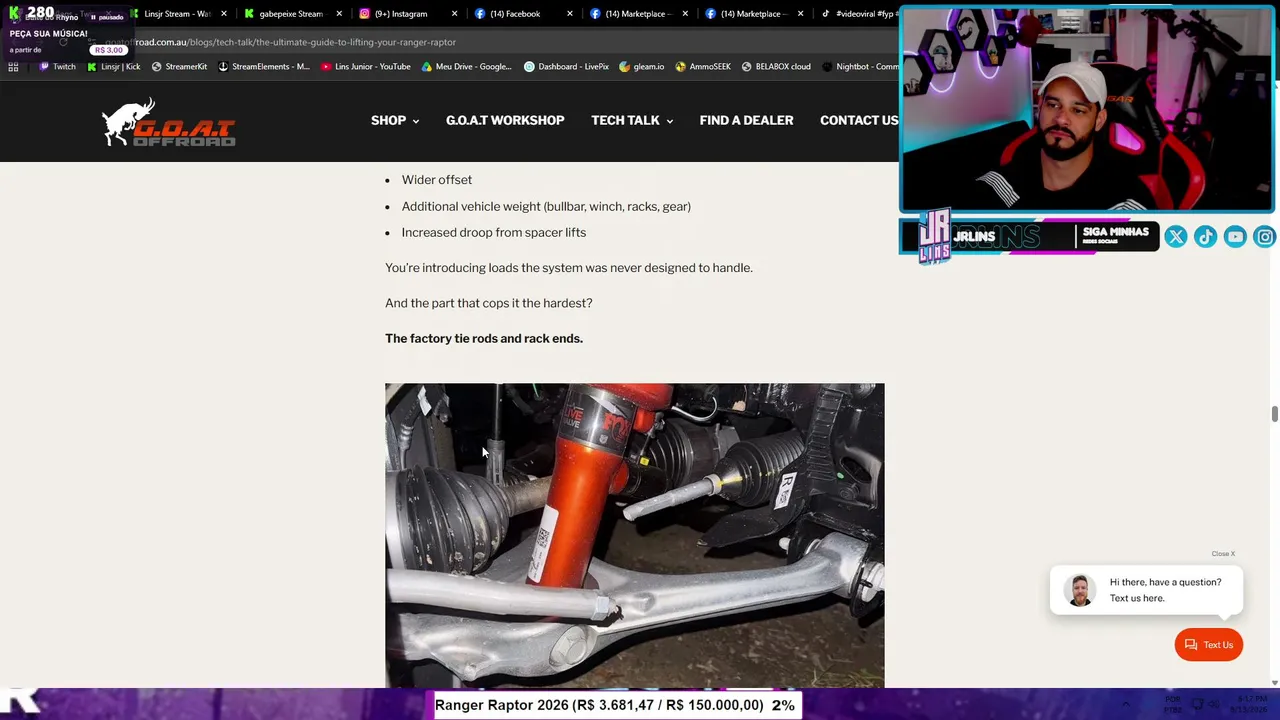
Task: Click 'And the part that cops it' sentence
Action: pos(489,303)
